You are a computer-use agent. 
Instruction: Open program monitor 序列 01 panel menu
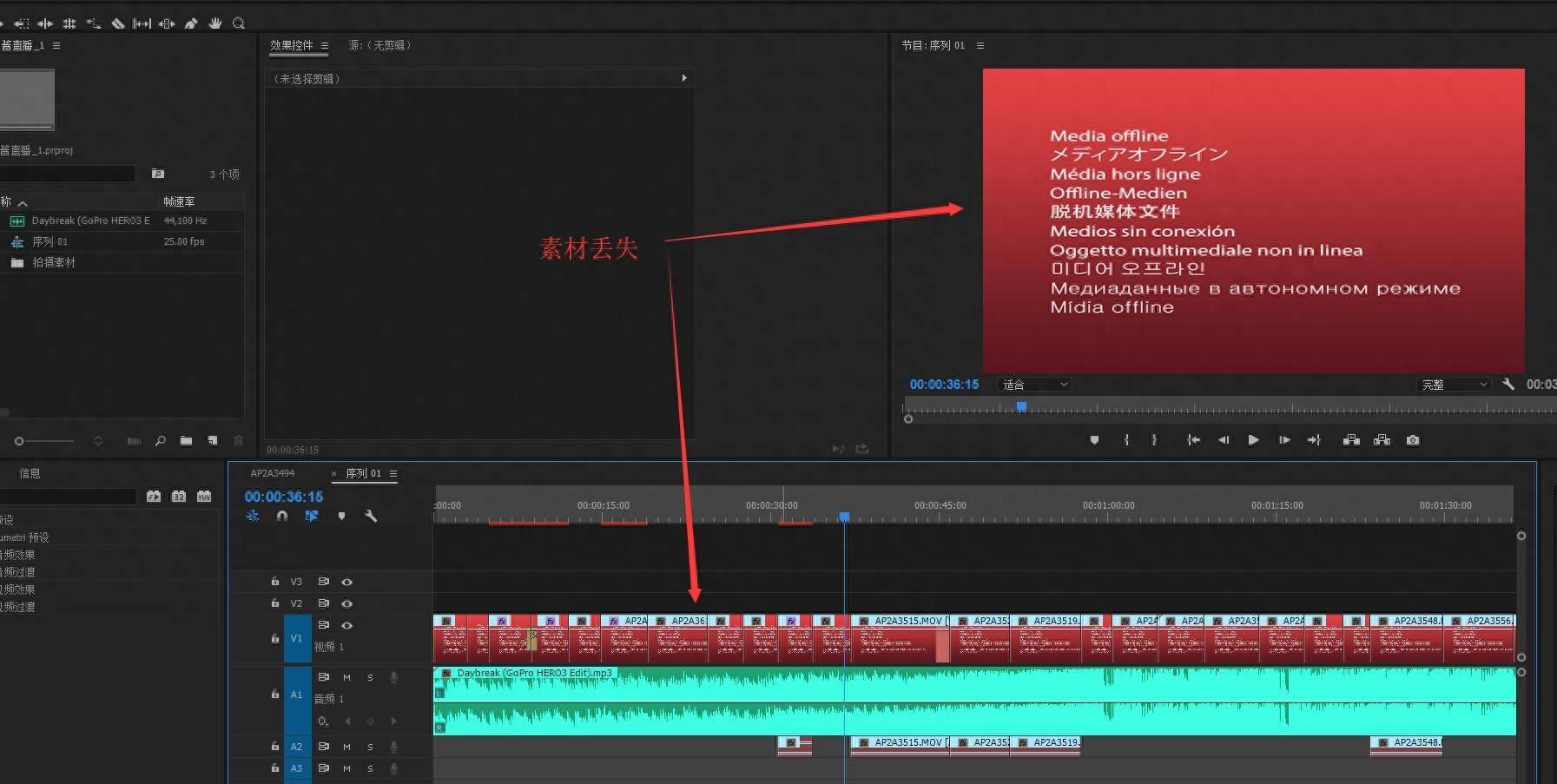point(980,45)
